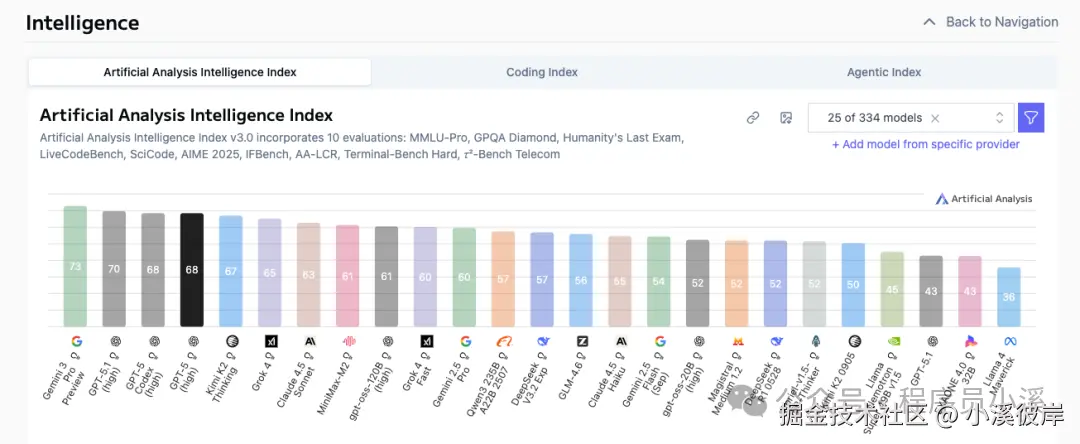Viewport: 1080px width, 444px height.
Task: Click Google logo below Gemini 2.5 Pro
Action: pos(465,341)
